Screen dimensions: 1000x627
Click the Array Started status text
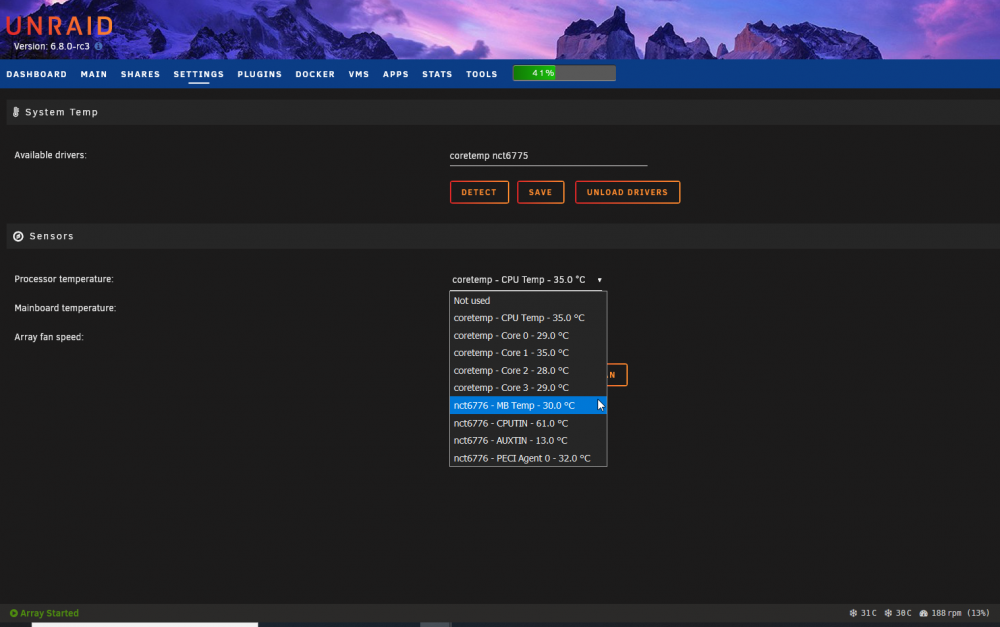(49, 613)
